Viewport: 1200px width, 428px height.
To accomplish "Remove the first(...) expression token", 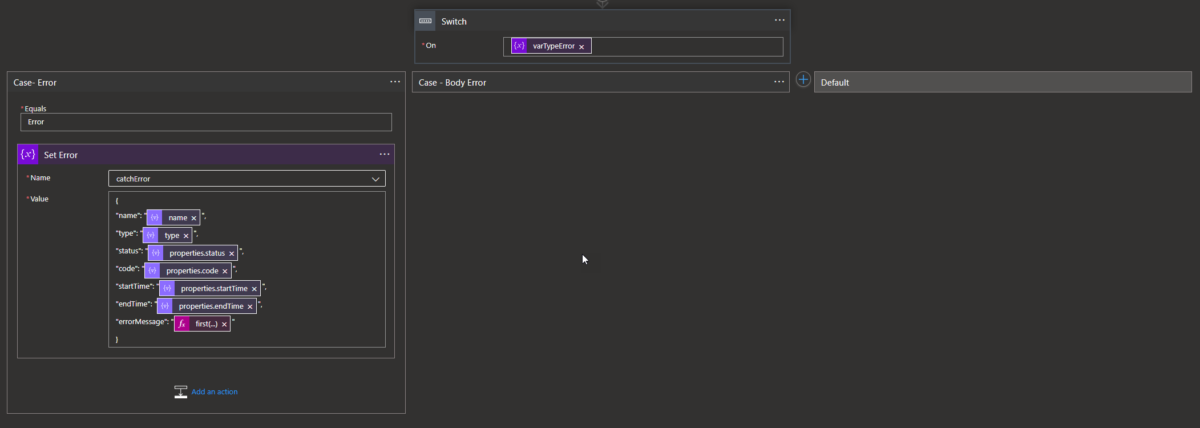I will click(x=224, y=324).
